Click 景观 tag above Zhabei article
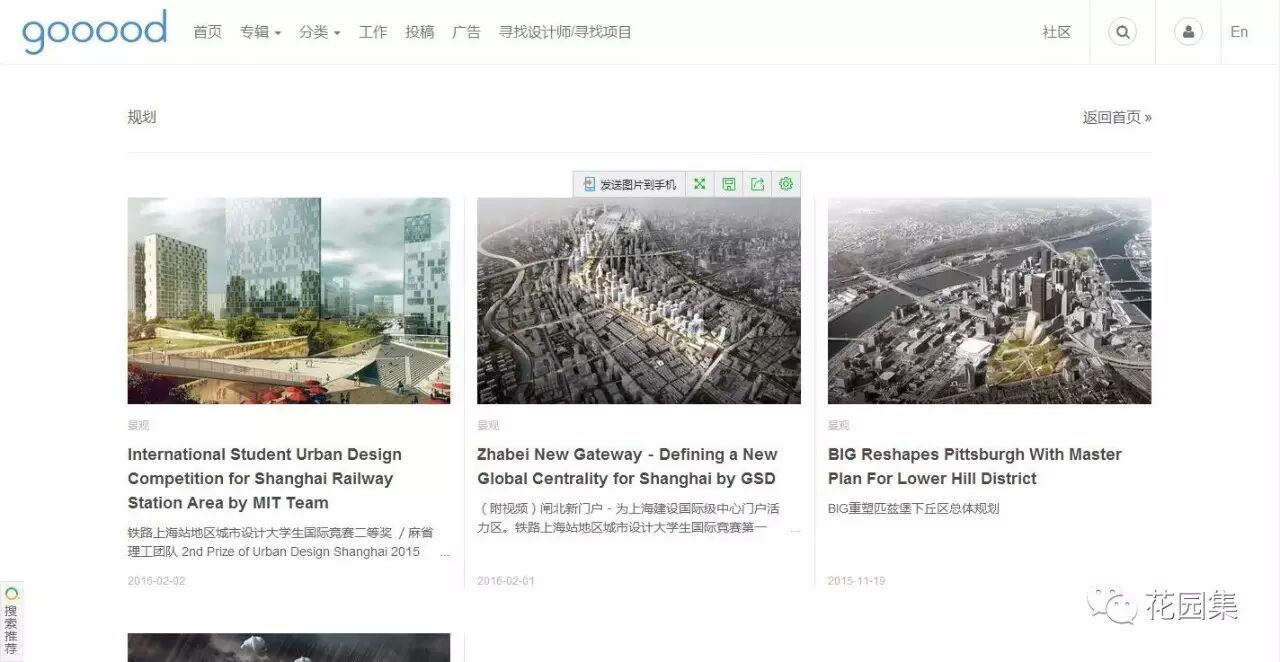1280x662 pixels. [488, 426]
